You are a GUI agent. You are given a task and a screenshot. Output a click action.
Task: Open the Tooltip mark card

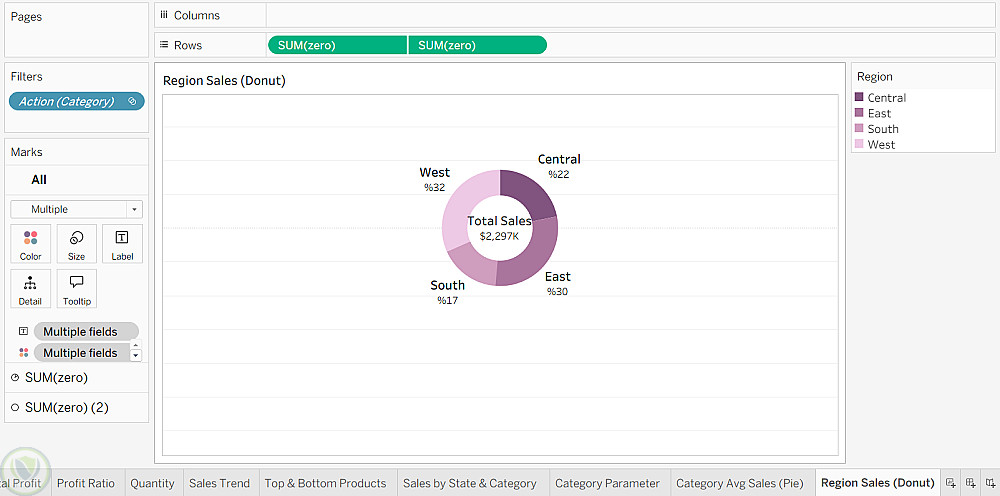77,289
